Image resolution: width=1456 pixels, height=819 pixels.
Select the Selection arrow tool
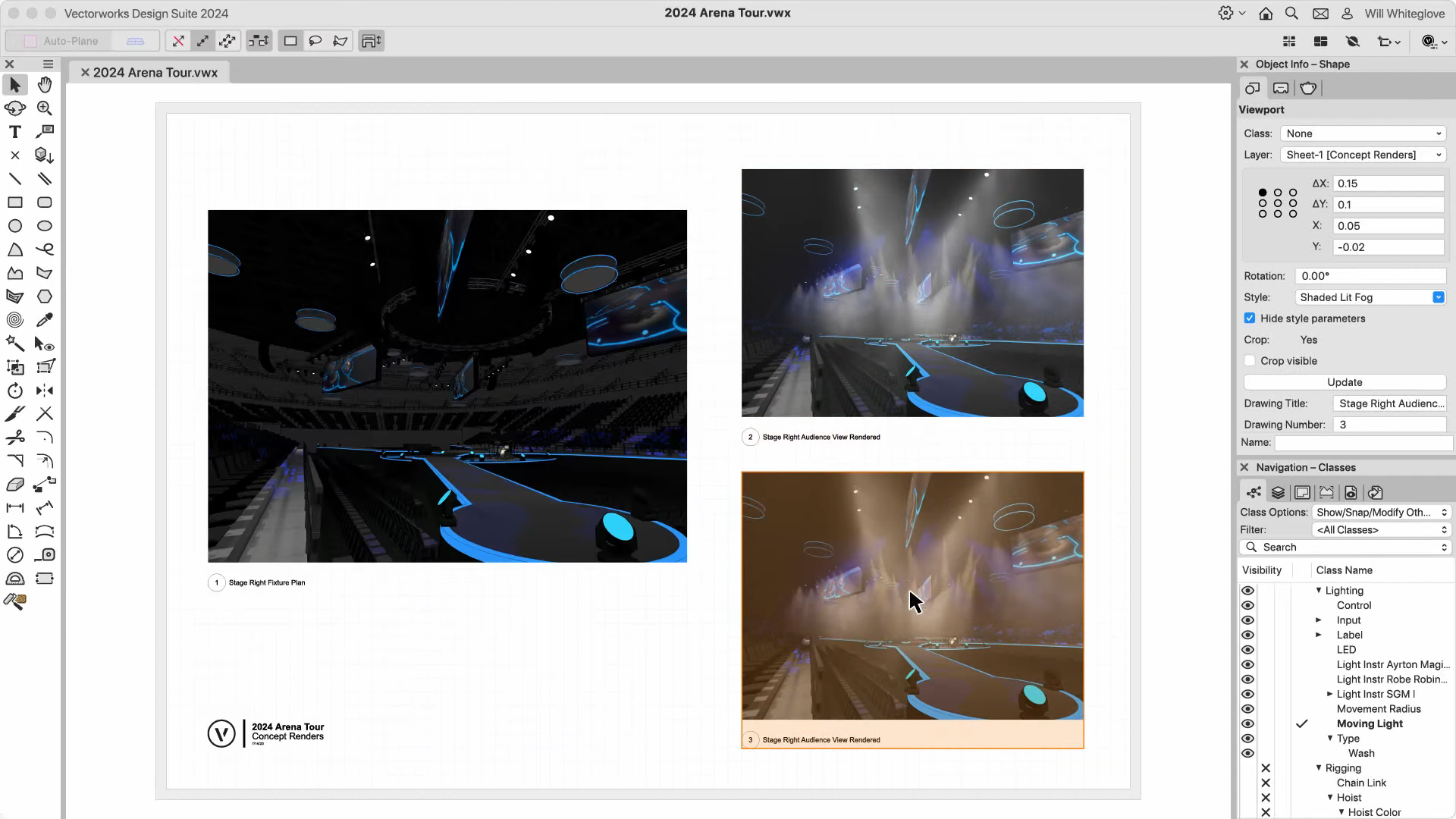coord(15,85)
